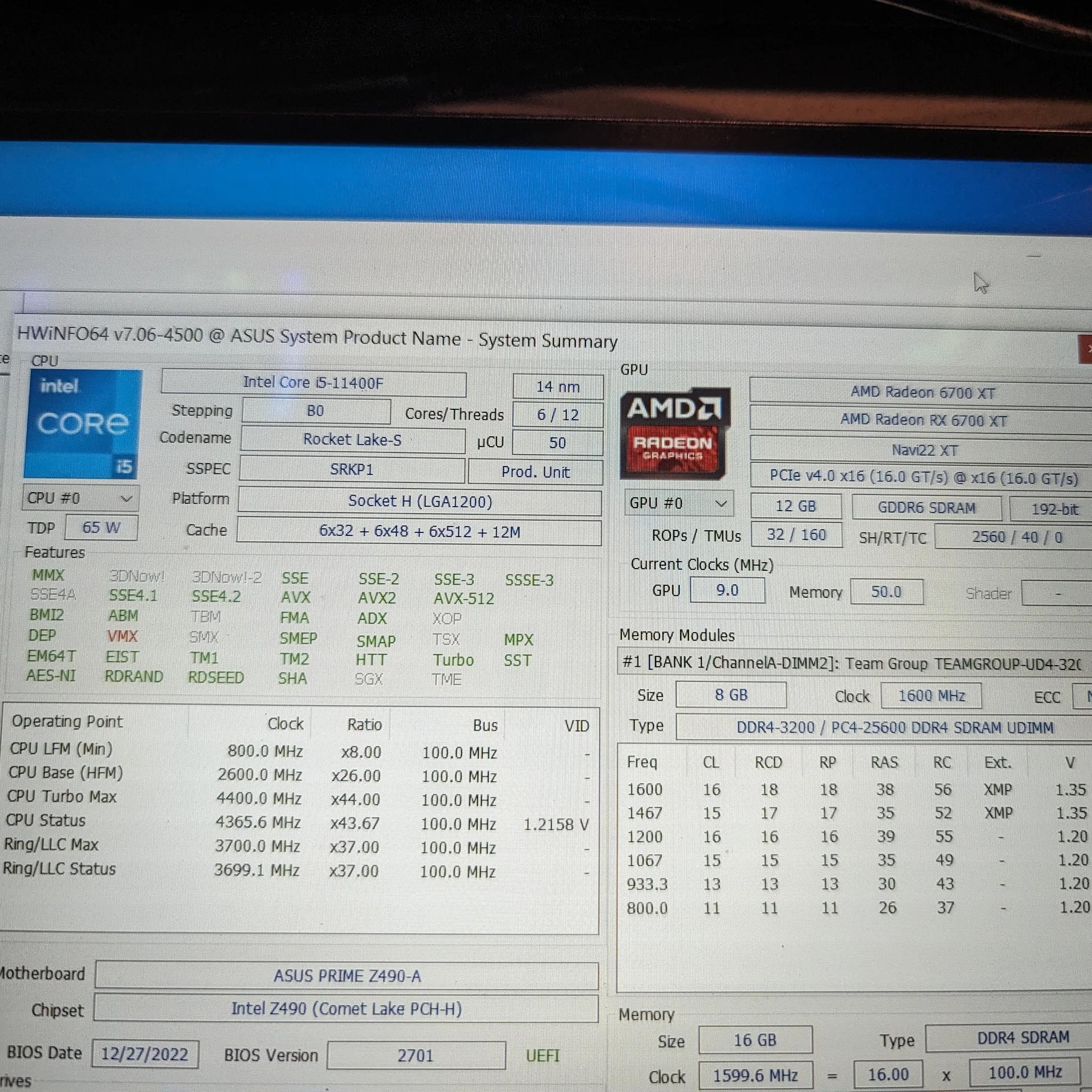Select the CPU LFM (Min) row
The height and width of the screenshot is (1092, 1092).
[300, 752]
